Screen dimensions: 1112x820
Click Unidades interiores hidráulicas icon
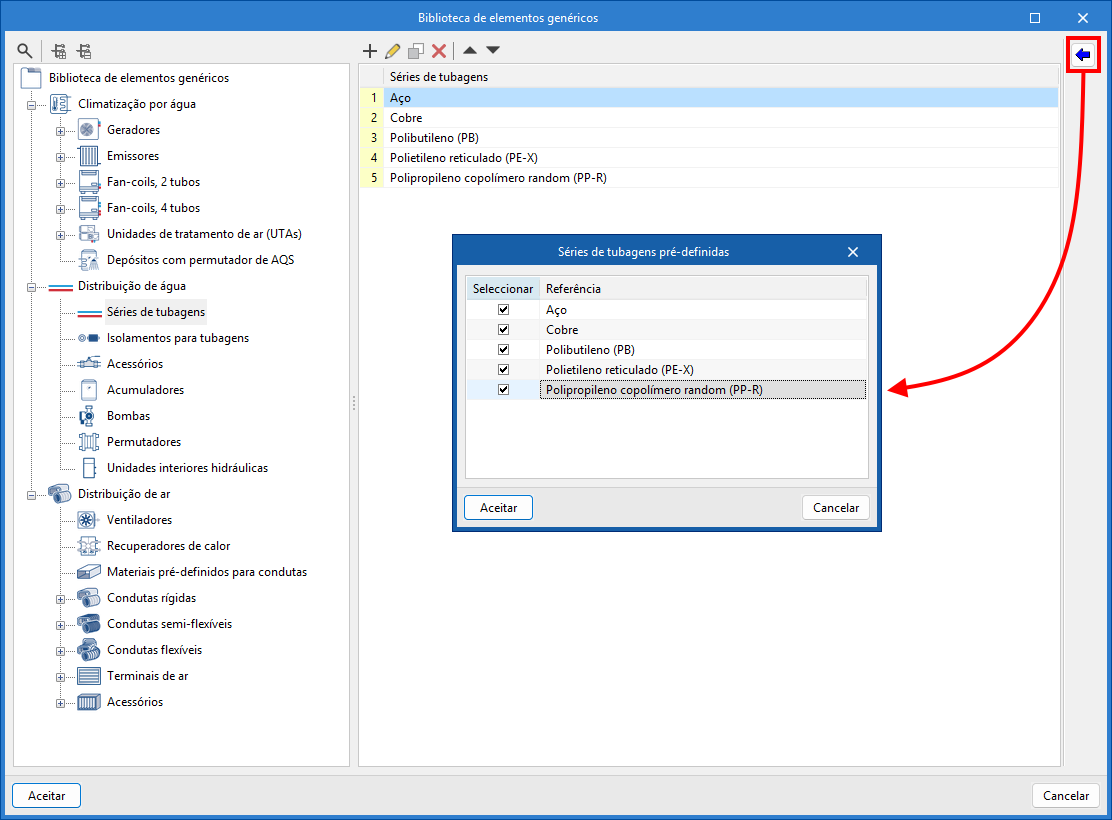89,468
